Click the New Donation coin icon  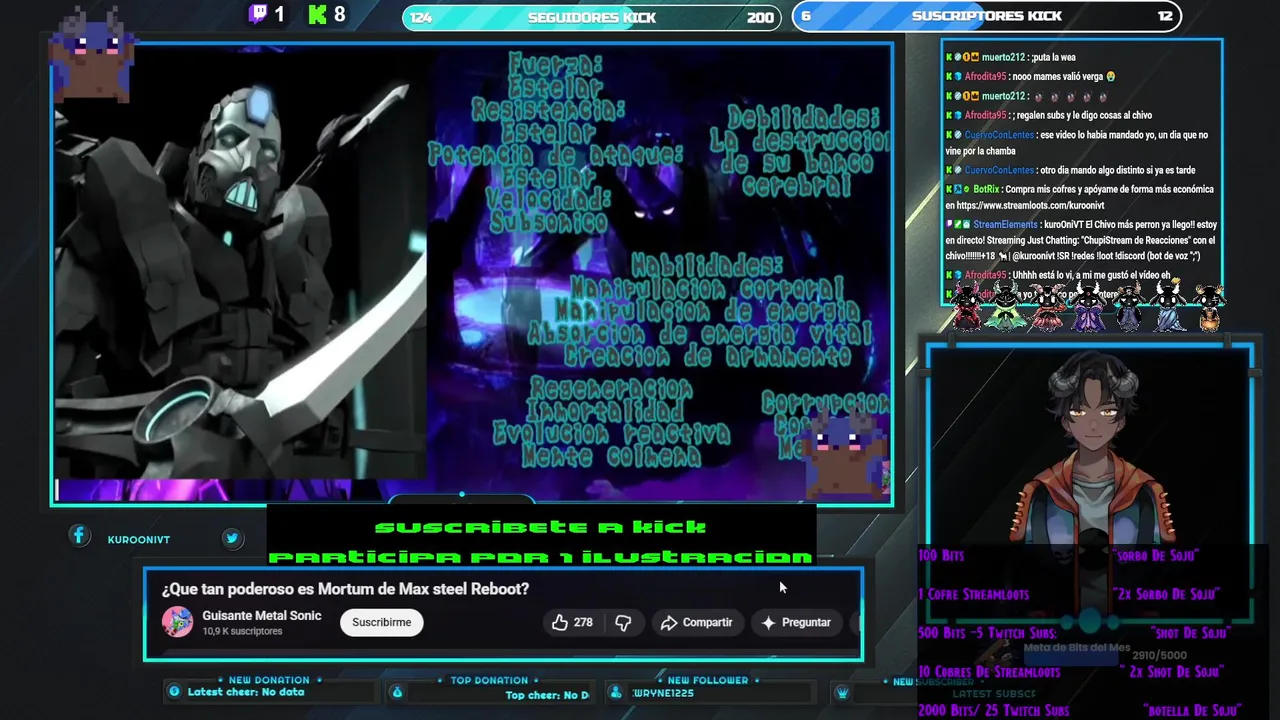coord(174,692)
